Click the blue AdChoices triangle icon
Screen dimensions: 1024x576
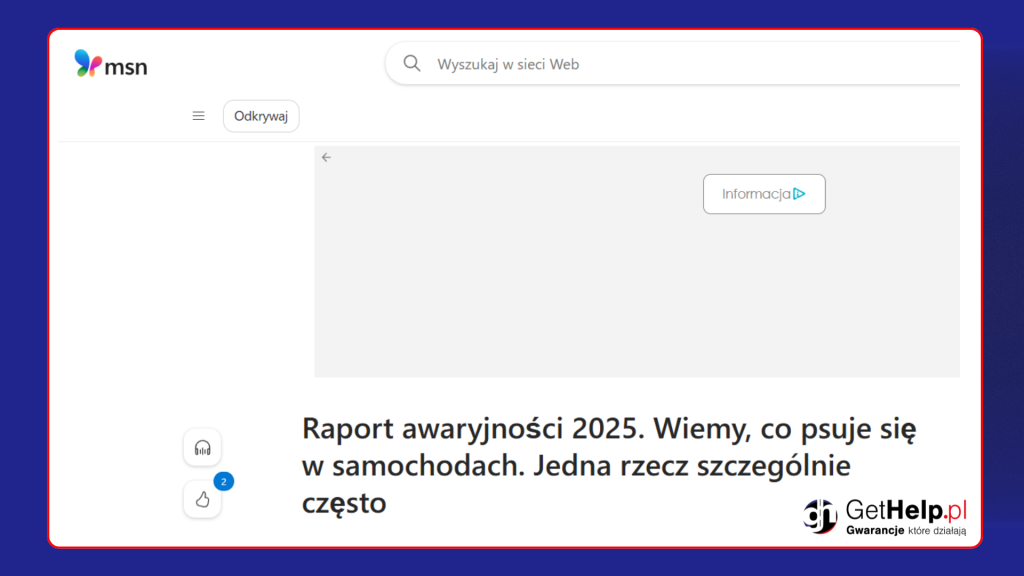pyautogui.click(x=799, y=194)
